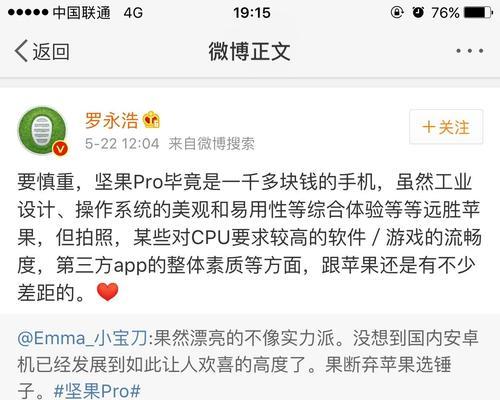Image resolution: width=500 pixels, height=400 pixels.
Task: Tap the 来自微博搜索 source link
Action: coord(212,144)
